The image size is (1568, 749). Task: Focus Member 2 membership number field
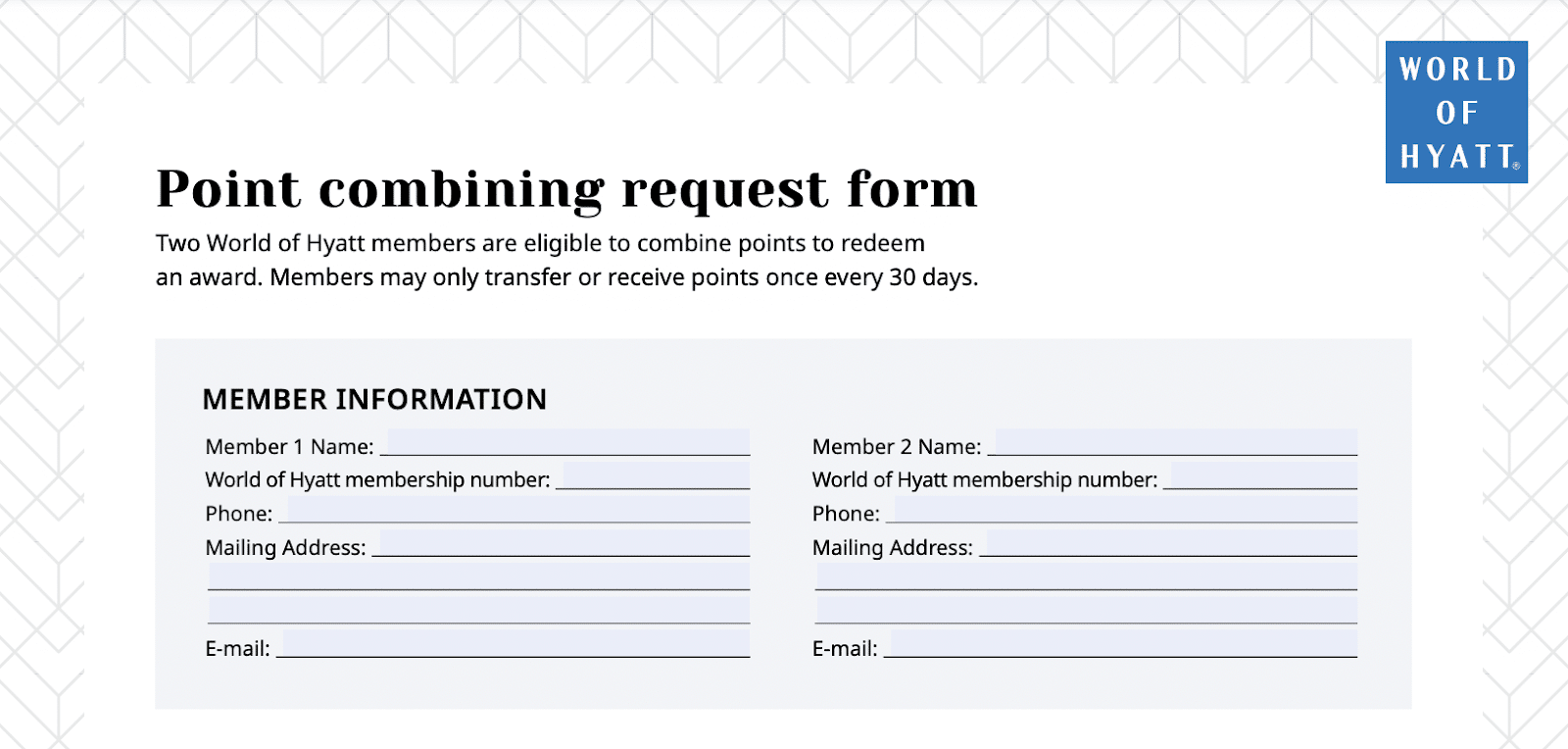[1263, 476]
